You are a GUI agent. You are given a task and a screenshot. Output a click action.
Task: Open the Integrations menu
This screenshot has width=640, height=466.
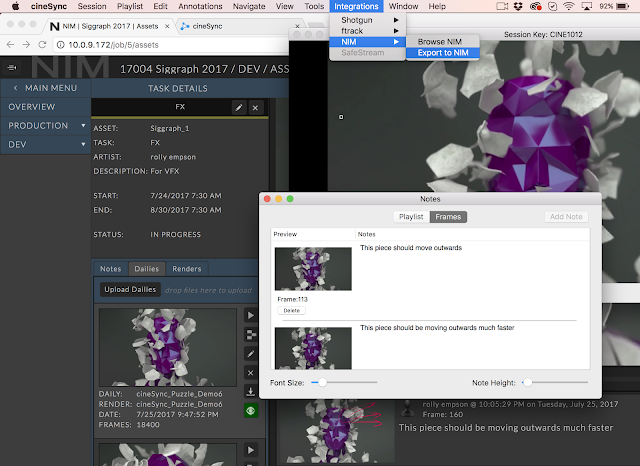356,6
